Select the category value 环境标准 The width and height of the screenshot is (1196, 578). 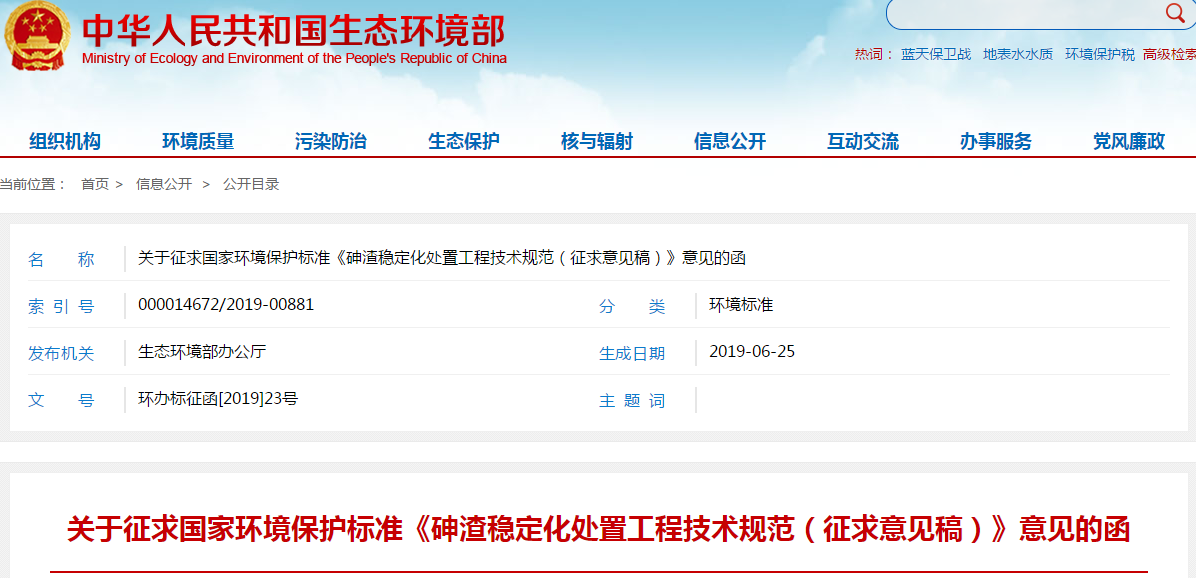(741, 305)
